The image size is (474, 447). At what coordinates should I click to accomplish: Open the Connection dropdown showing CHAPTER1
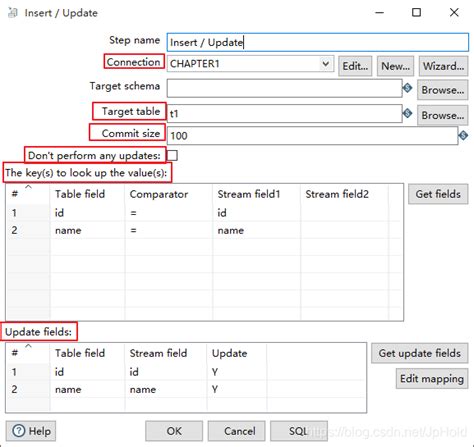click(250, 63)
